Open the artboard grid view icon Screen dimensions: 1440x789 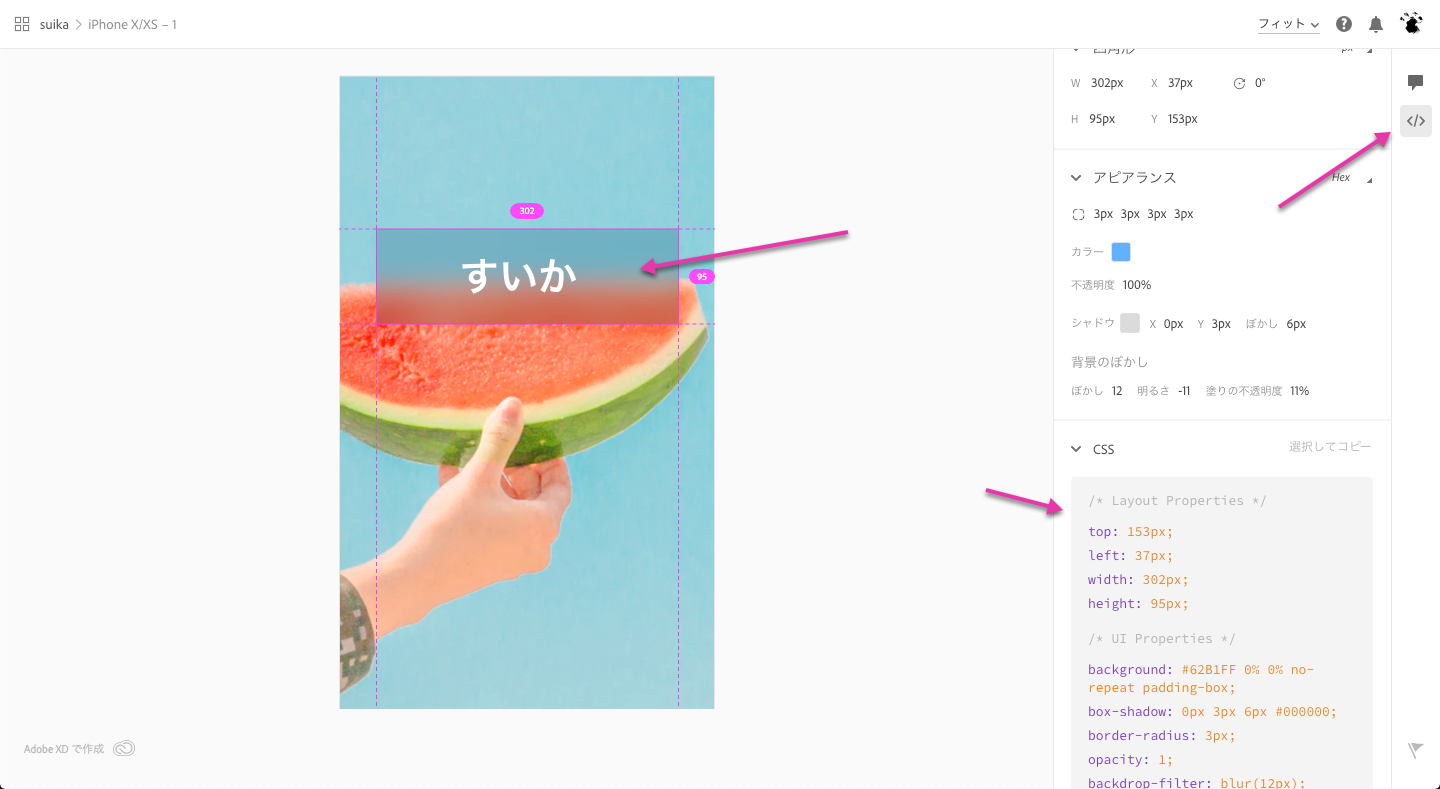coord(22,24)
